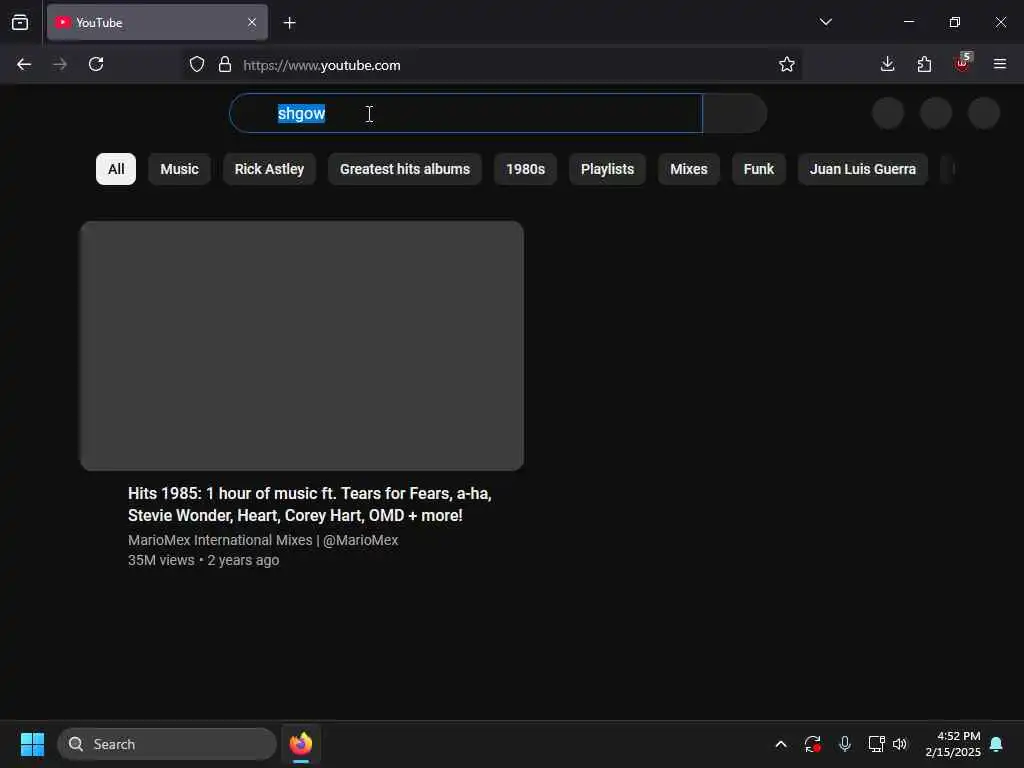Open the Firefox application menu
Image resolution: width=1024 pixels, height=768 pixels.
999,64
